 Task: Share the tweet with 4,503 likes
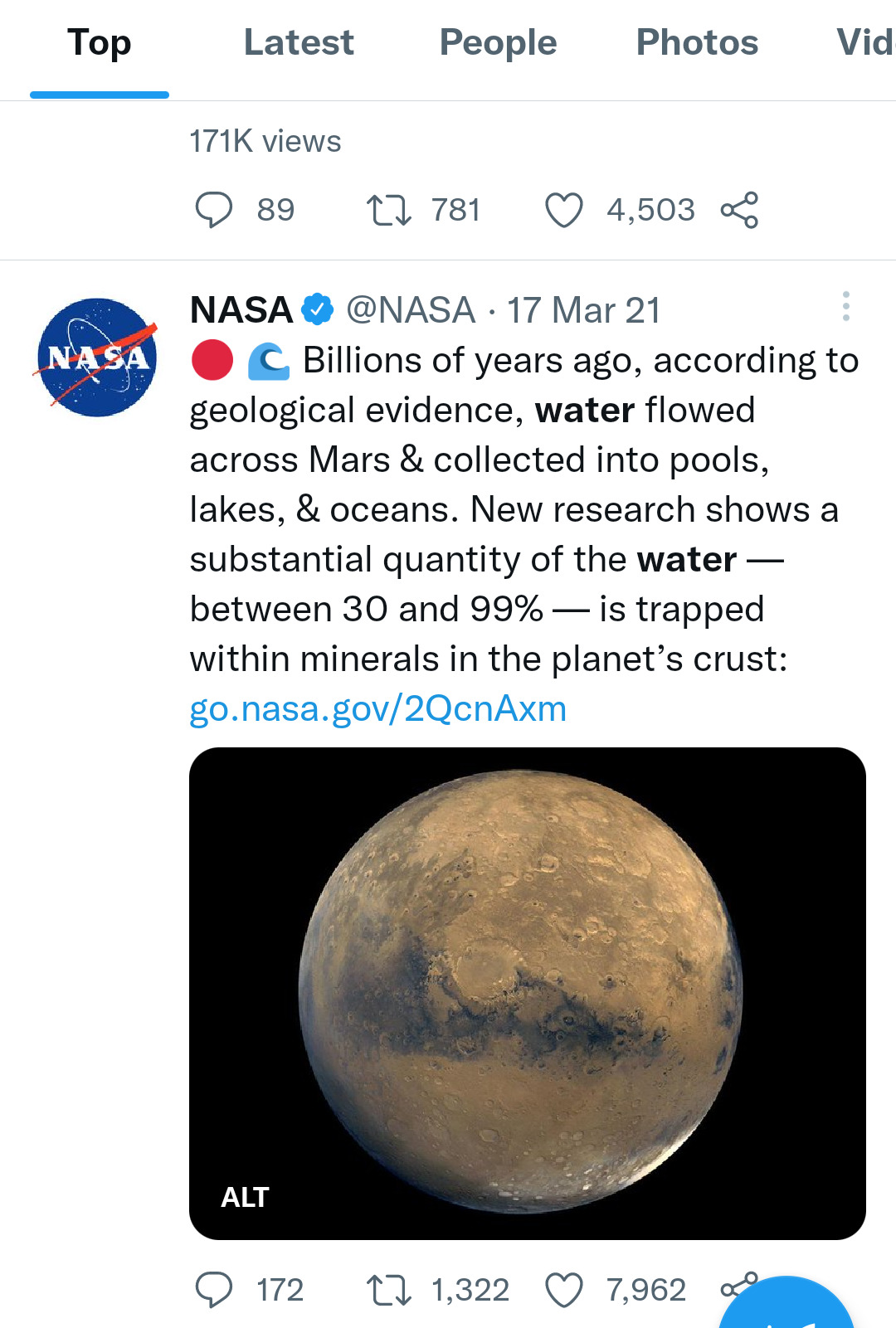click(x=739, y=210)
